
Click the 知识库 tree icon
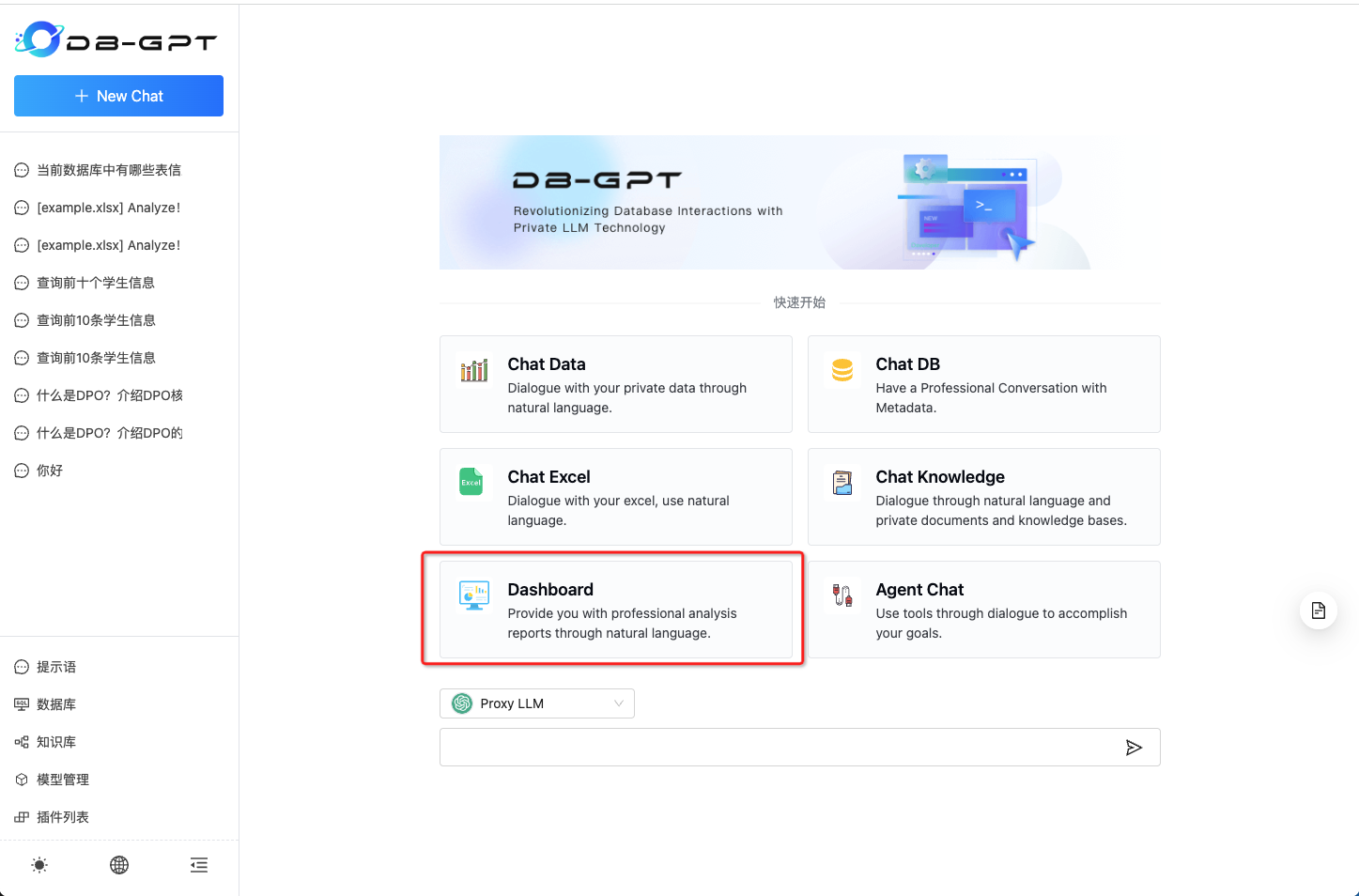pyautogui.click(x=22, y=742)
